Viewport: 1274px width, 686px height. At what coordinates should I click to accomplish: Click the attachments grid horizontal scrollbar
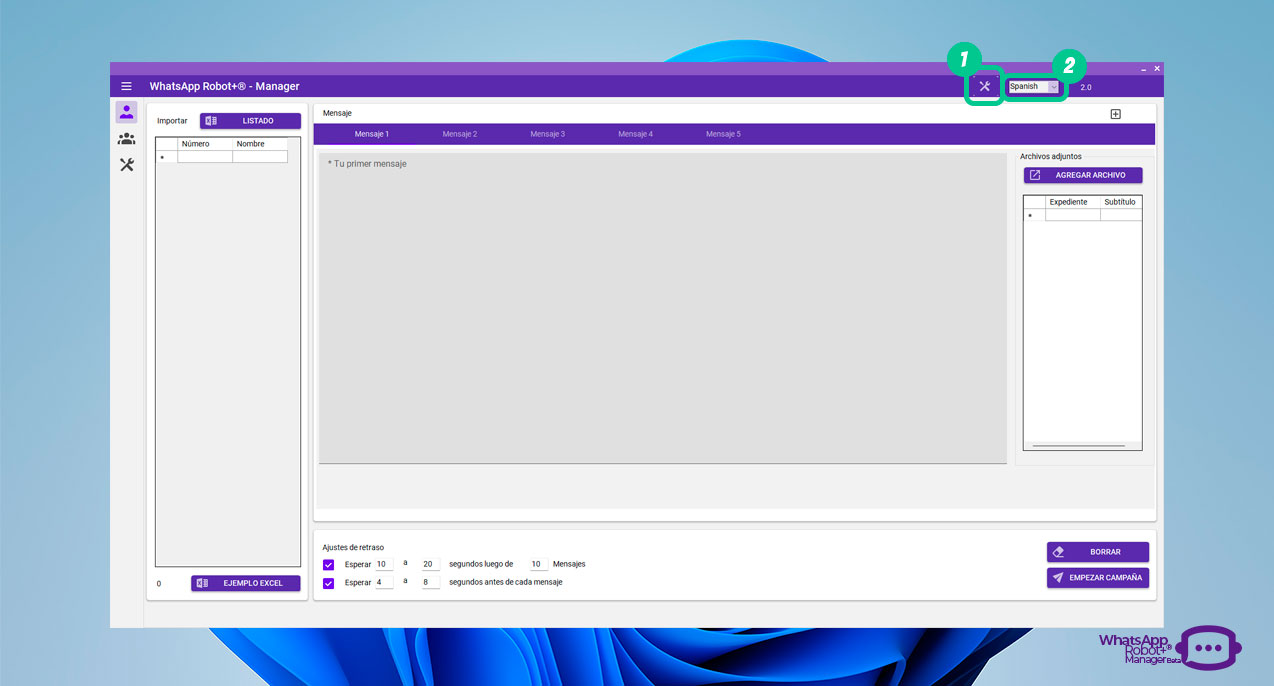[x=1079, y=445]
